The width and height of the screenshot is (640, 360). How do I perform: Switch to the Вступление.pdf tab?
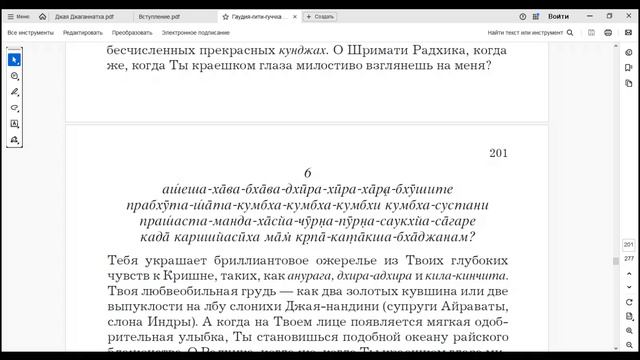click(x=159, y=17)
